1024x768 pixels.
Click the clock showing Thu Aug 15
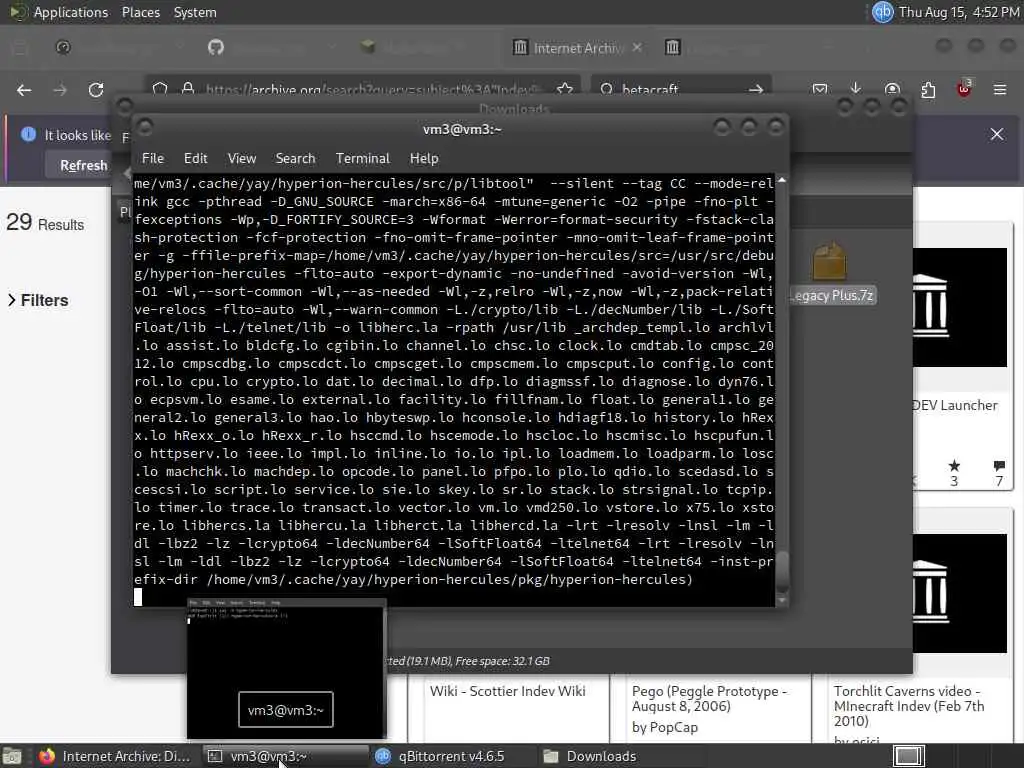pos(959,12)
